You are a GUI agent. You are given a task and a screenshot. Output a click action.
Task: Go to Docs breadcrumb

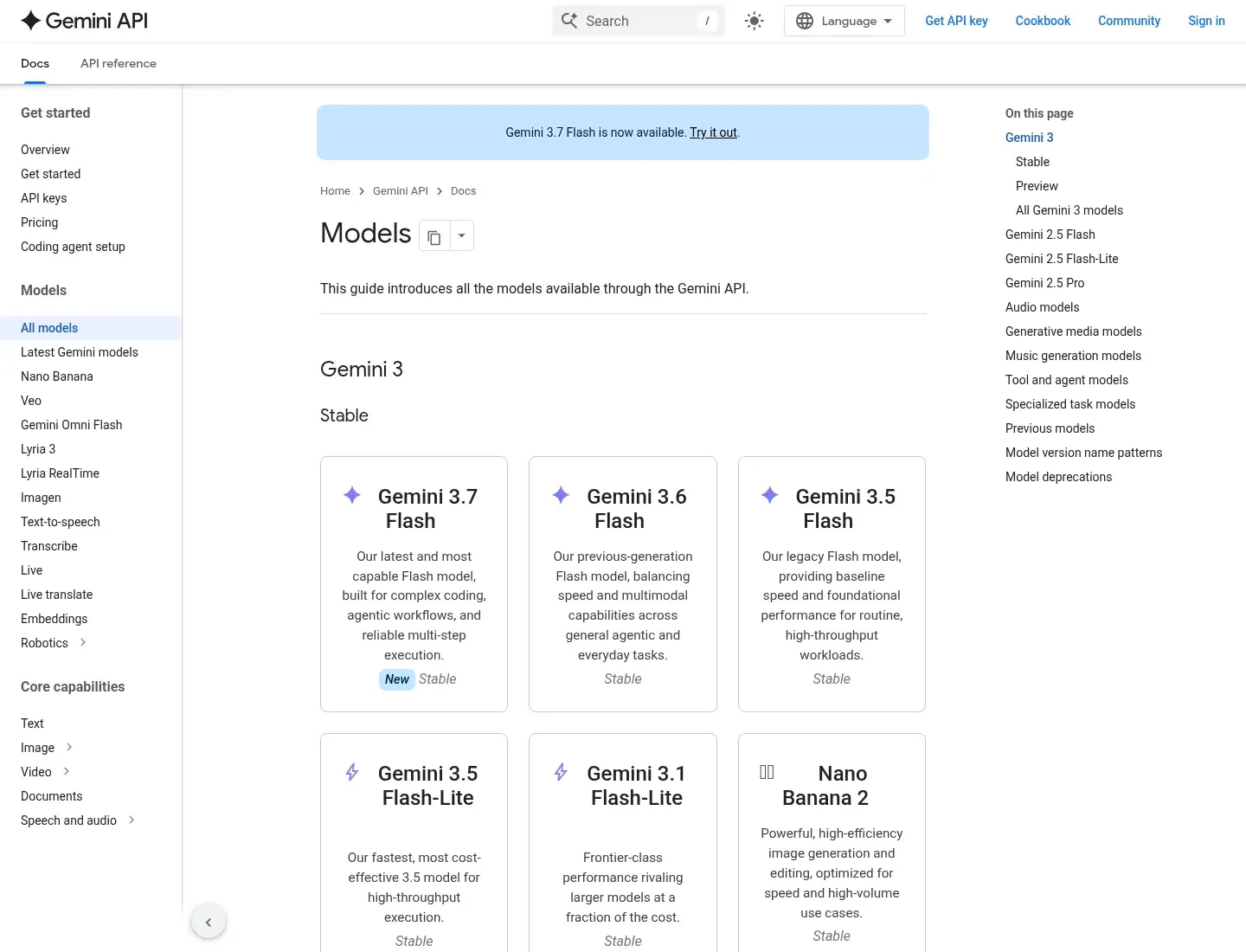463,191
